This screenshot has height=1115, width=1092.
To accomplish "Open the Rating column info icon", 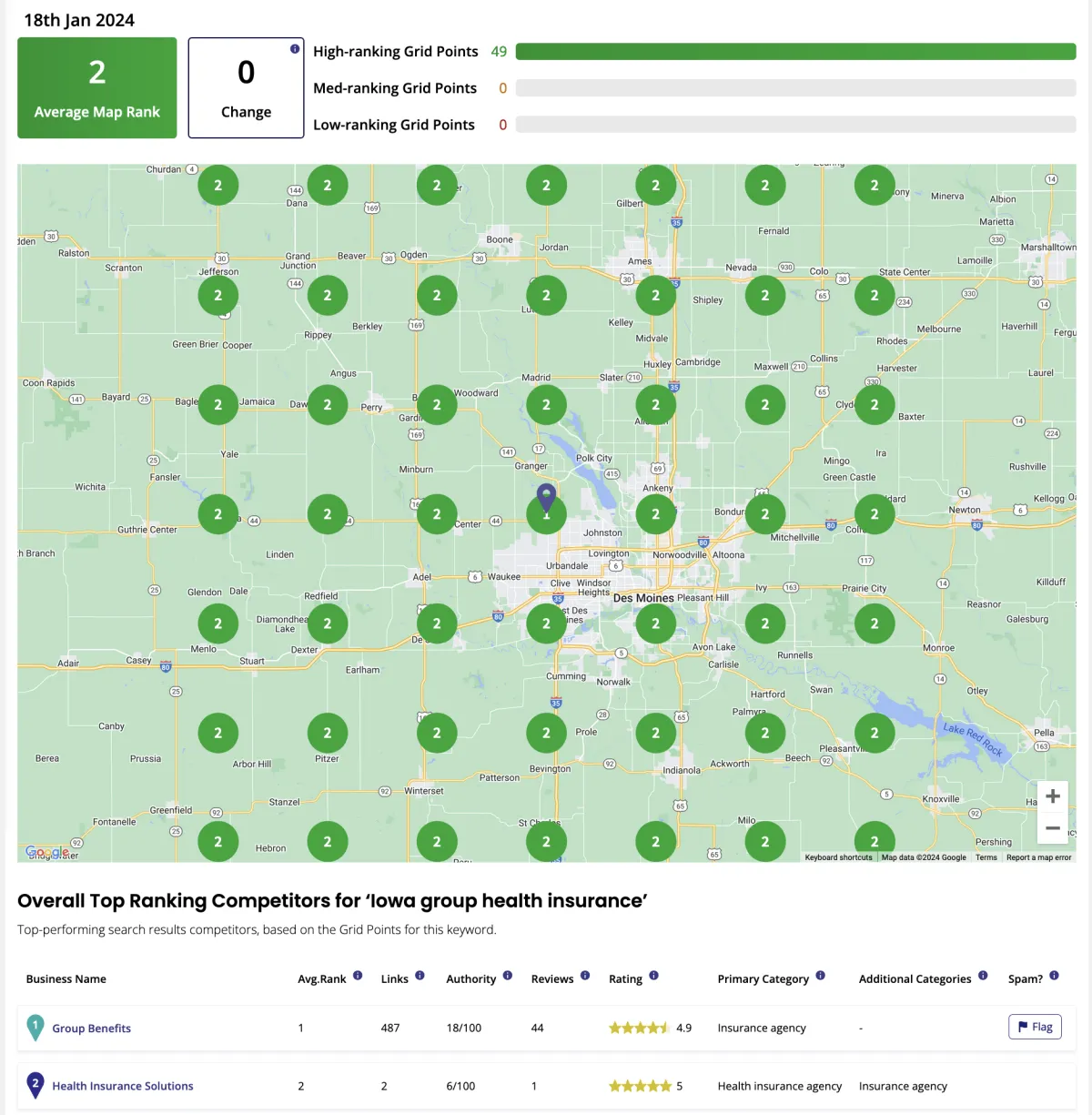I will pyautogui.click(x=653, y=976).
